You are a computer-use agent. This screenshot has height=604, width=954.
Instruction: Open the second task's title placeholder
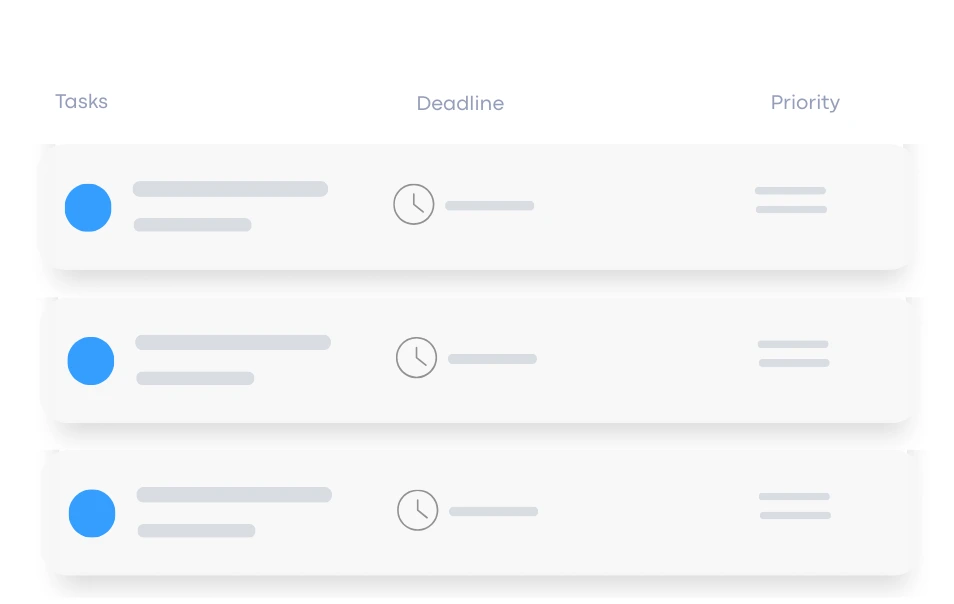[232, 342]
